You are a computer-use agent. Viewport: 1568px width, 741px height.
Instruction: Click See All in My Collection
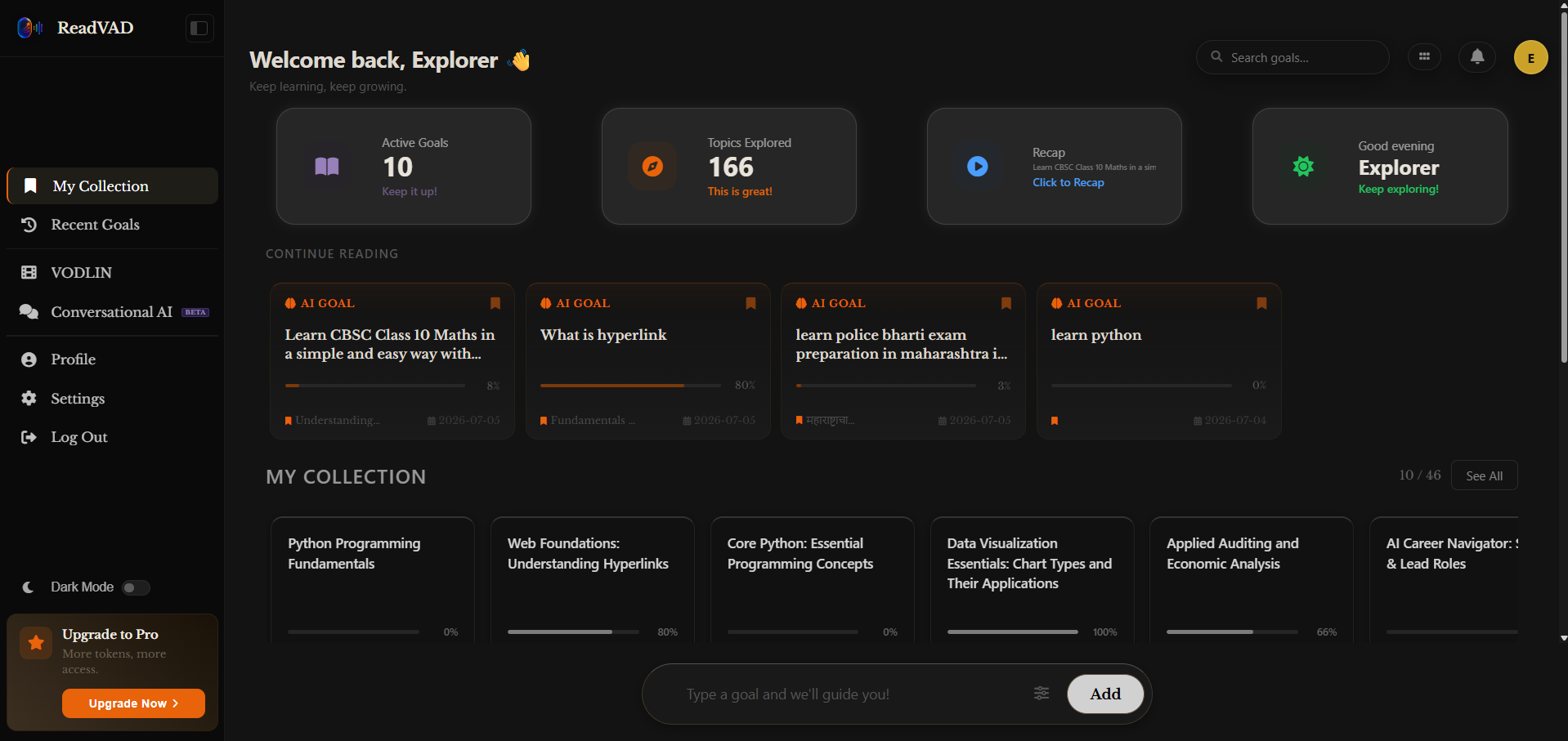pyautogui.click(x=1484, y=476)
